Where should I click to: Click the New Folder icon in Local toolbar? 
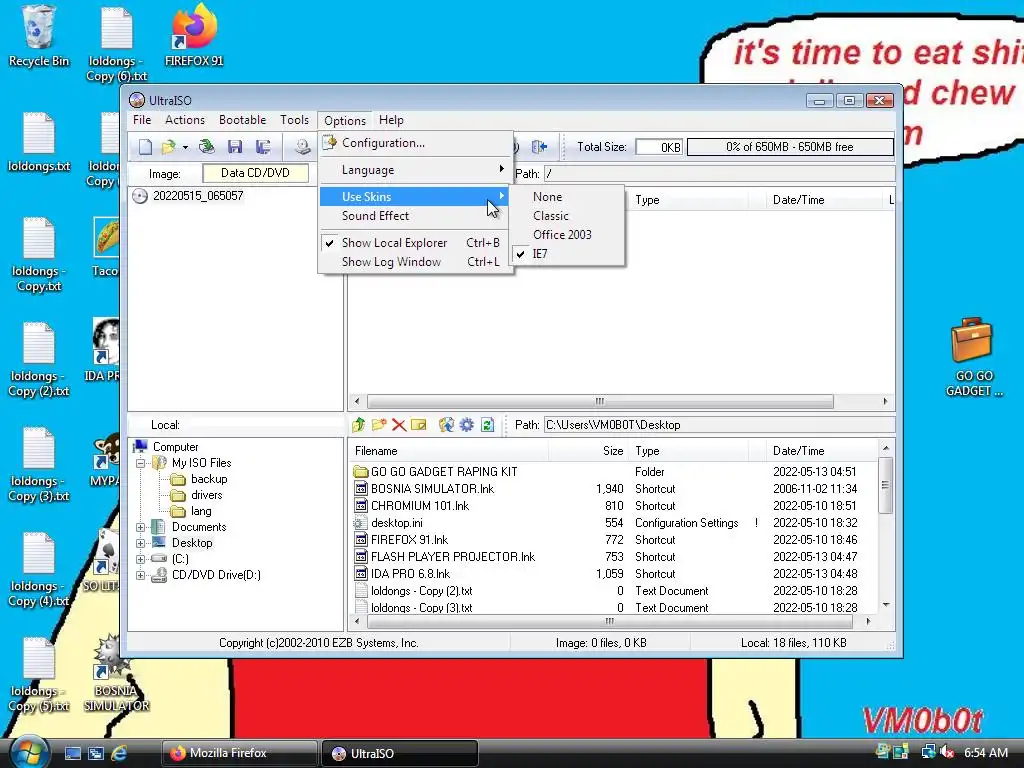379,425
